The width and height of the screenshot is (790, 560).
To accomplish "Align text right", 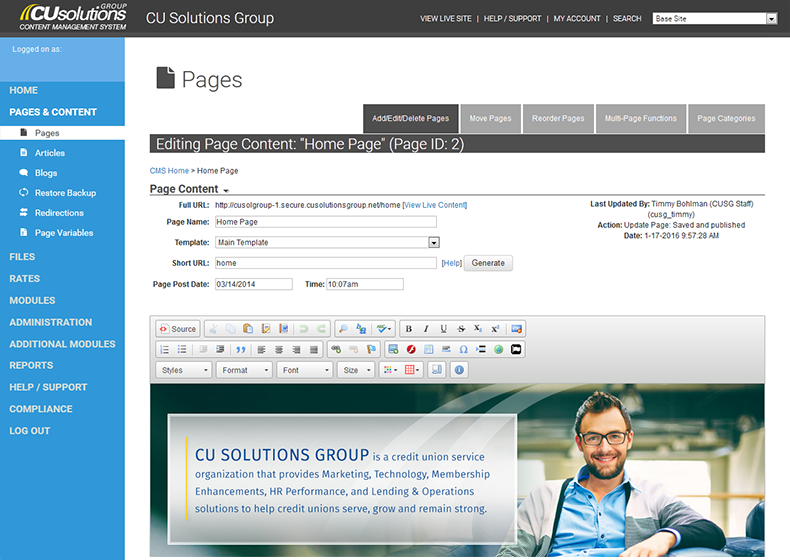I will (x=297, y=349).
